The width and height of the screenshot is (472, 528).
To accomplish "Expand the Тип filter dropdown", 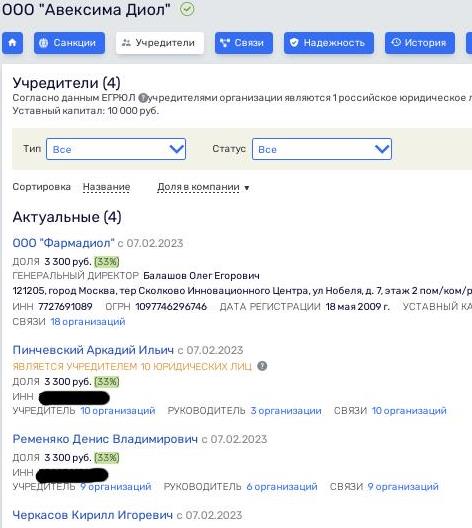I will pos(116,149).
